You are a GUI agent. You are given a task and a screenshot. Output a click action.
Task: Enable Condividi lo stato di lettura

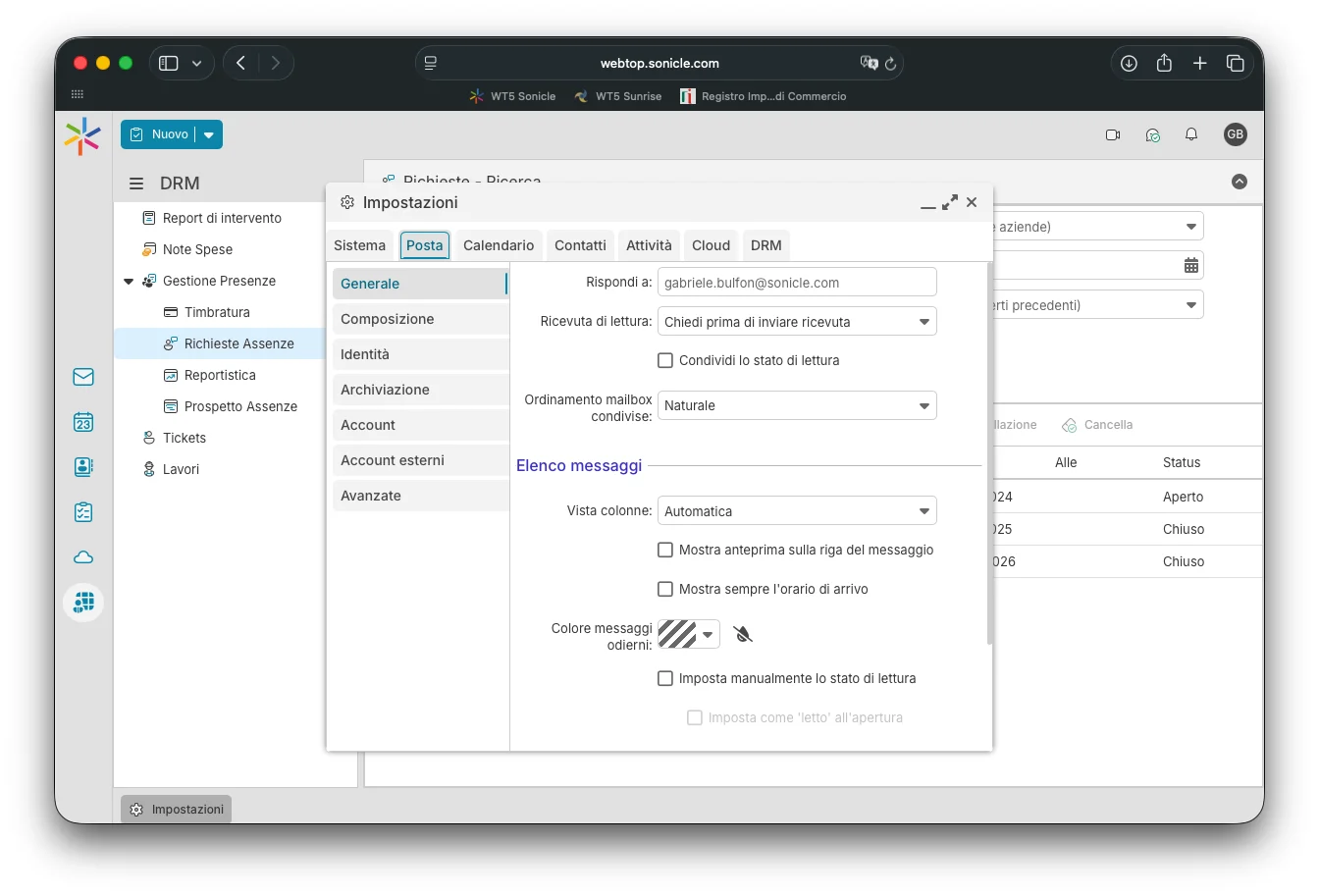click(x=665, y=360)
